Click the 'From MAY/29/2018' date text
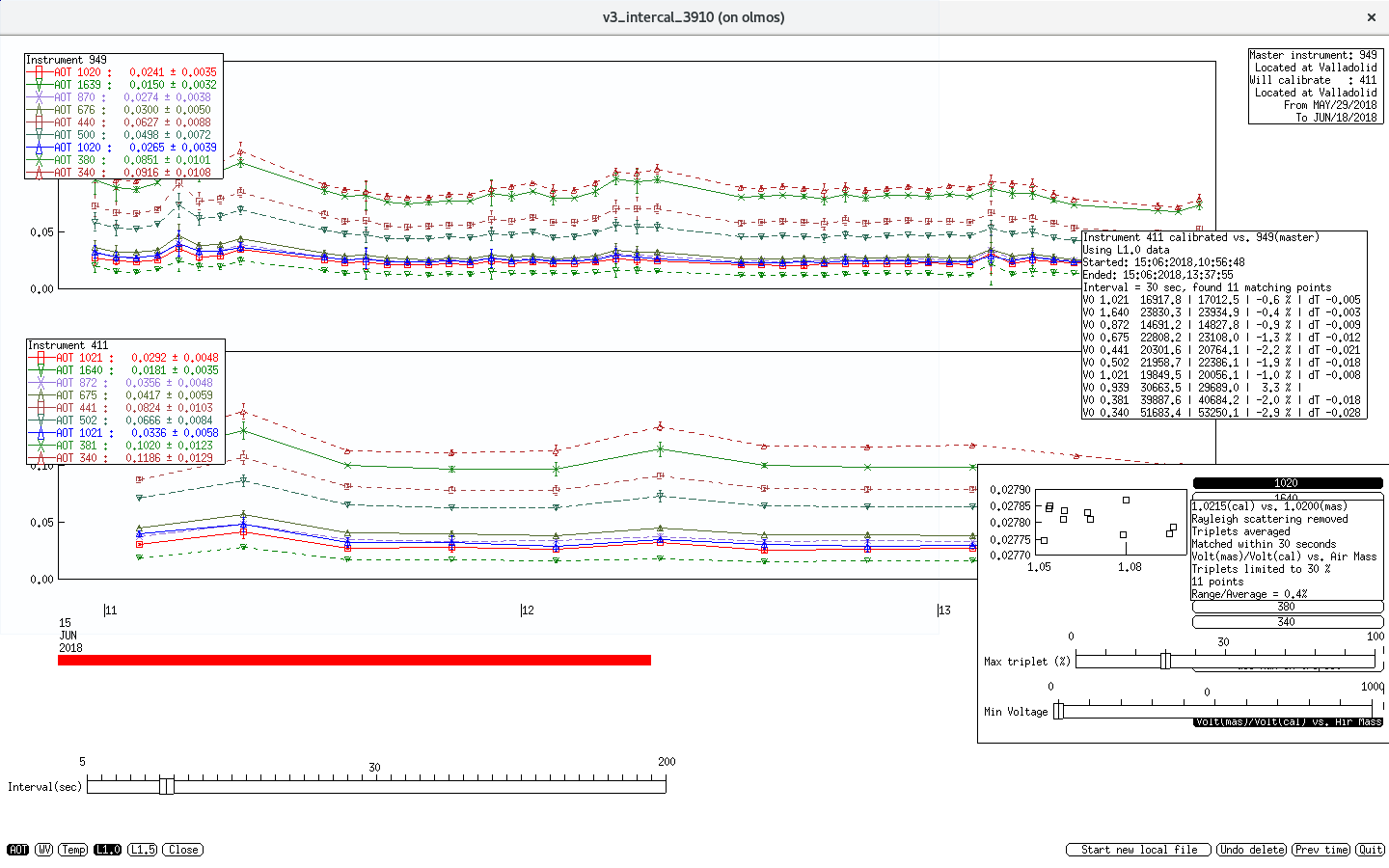The width and height of the screenshot is (1389, 868). 1330,105
